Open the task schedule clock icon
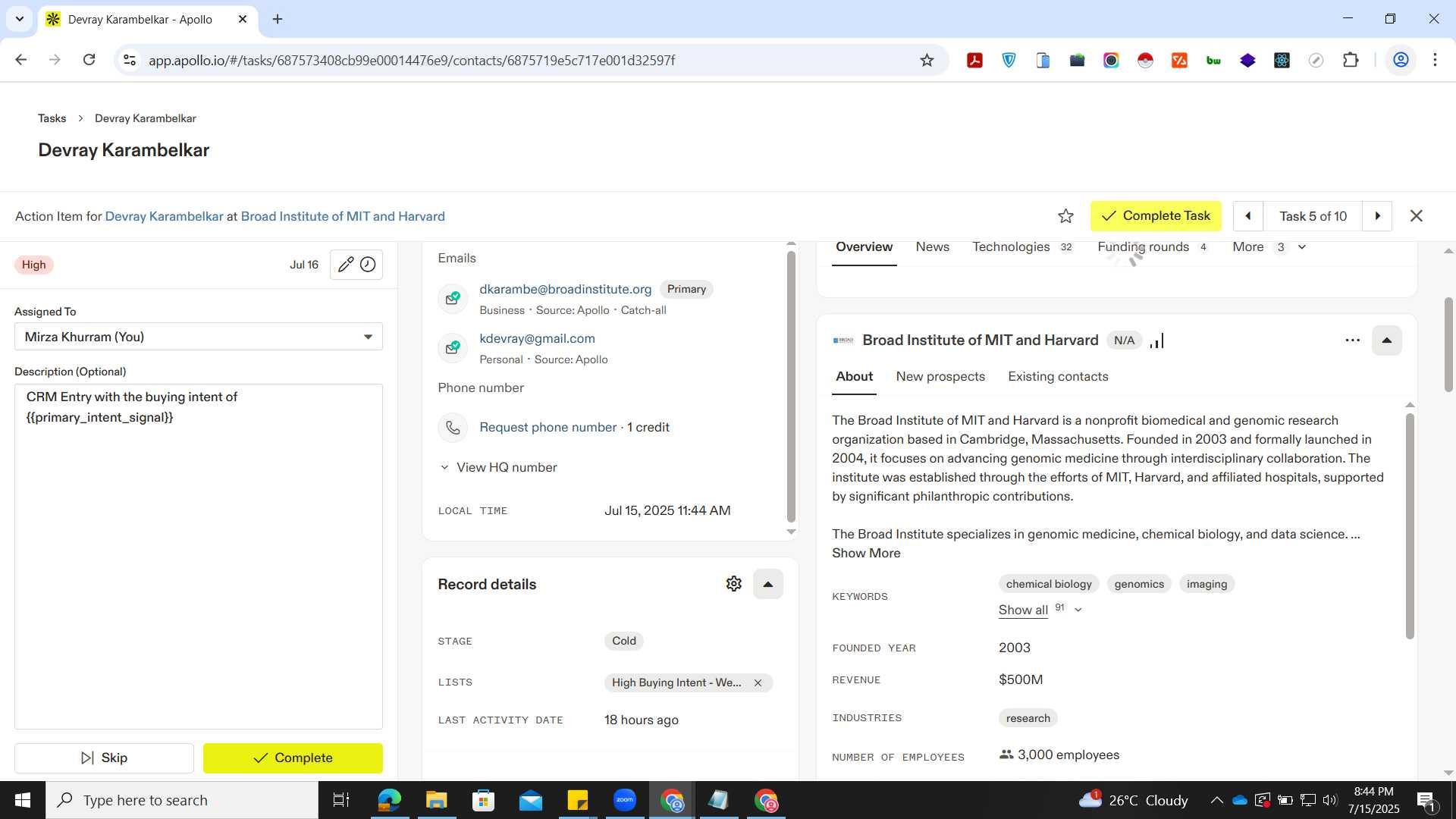This screenshot has height=819, width=1456. pos(368,265)
